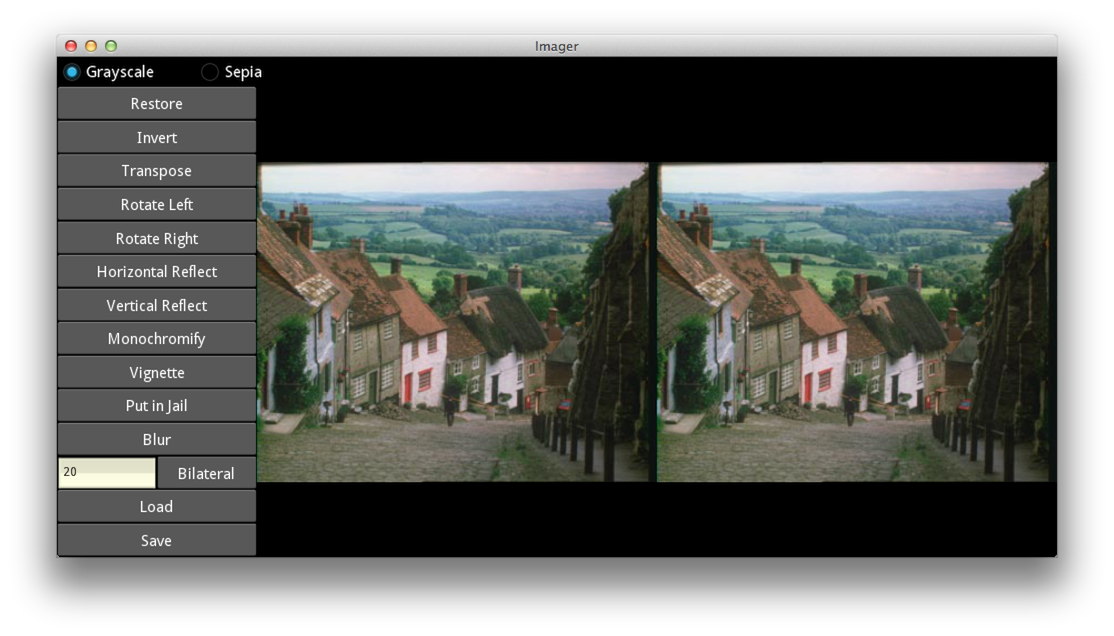The width and height of the screenshot is (1114, 636).
Task: Click the Put in Jail button
Action: click(x=157, y=406)
